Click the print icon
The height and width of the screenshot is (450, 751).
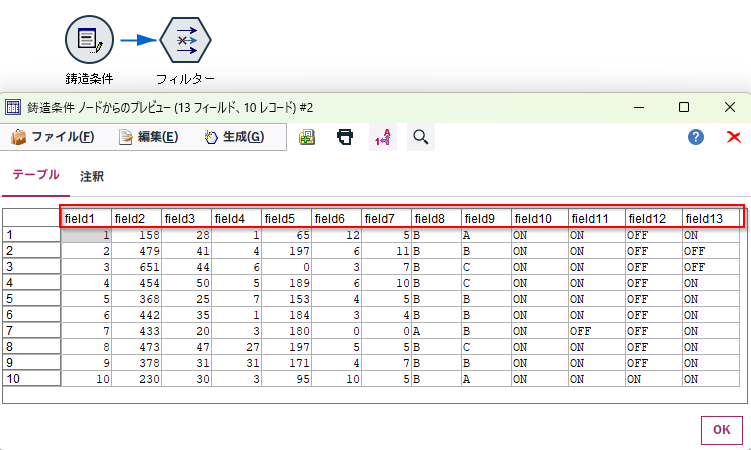(x=345, y=137)
